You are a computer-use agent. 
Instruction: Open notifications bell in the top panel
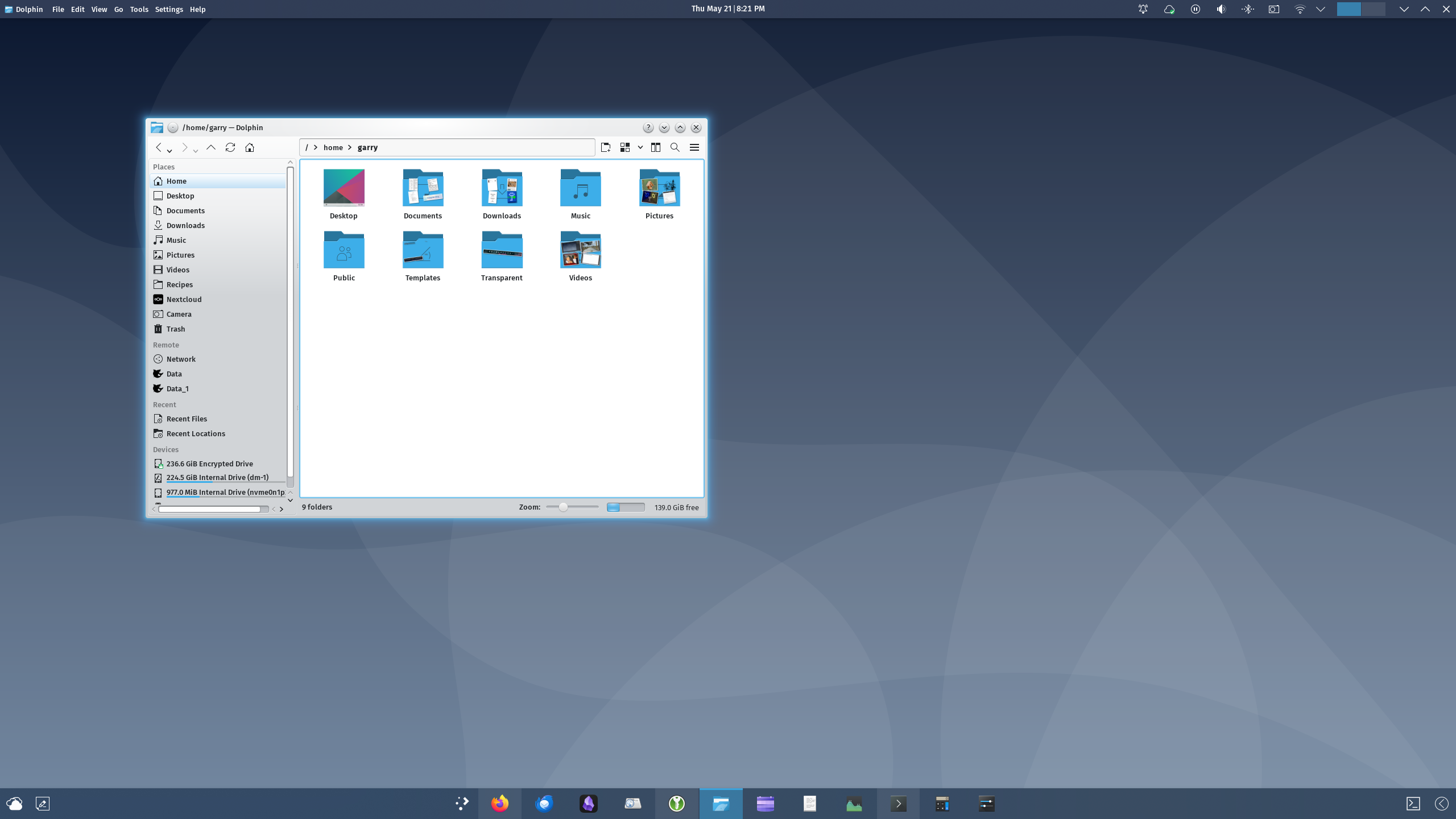click(x=1143, y=9)
